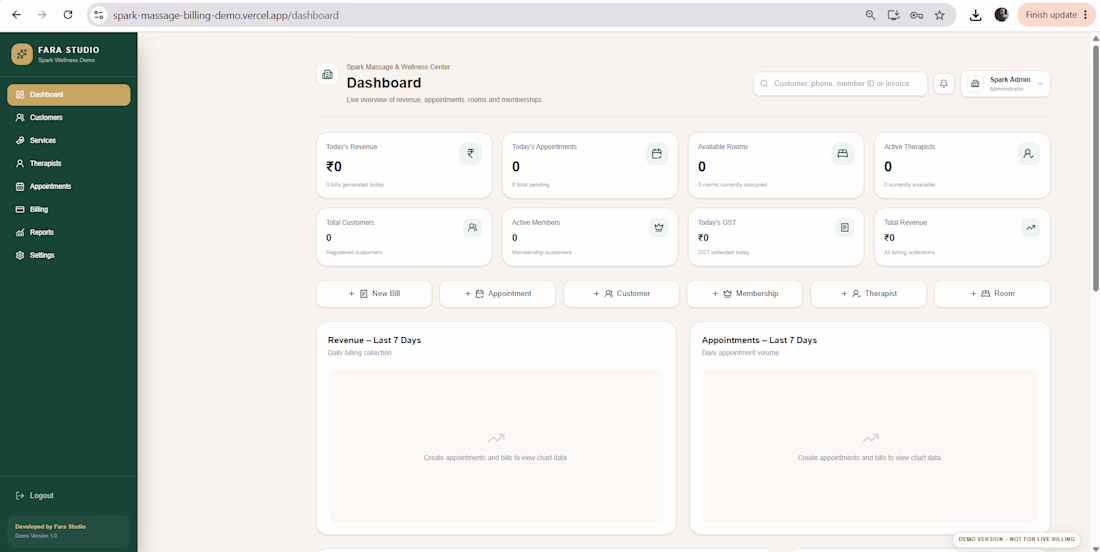This screenshot has height=552, width=1100.
Task: Click the "Appointments – Last 7 Days" heading
Action: [x=759, y=340]
